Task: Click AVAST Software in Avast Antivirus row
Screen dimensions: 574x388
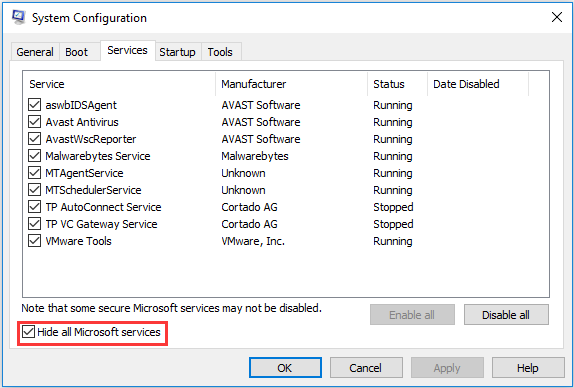Action: 261,122
